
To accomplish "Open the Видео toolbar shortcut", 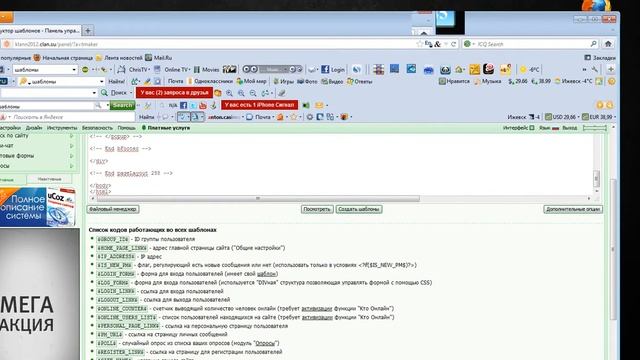I will [x=332, y=81].
